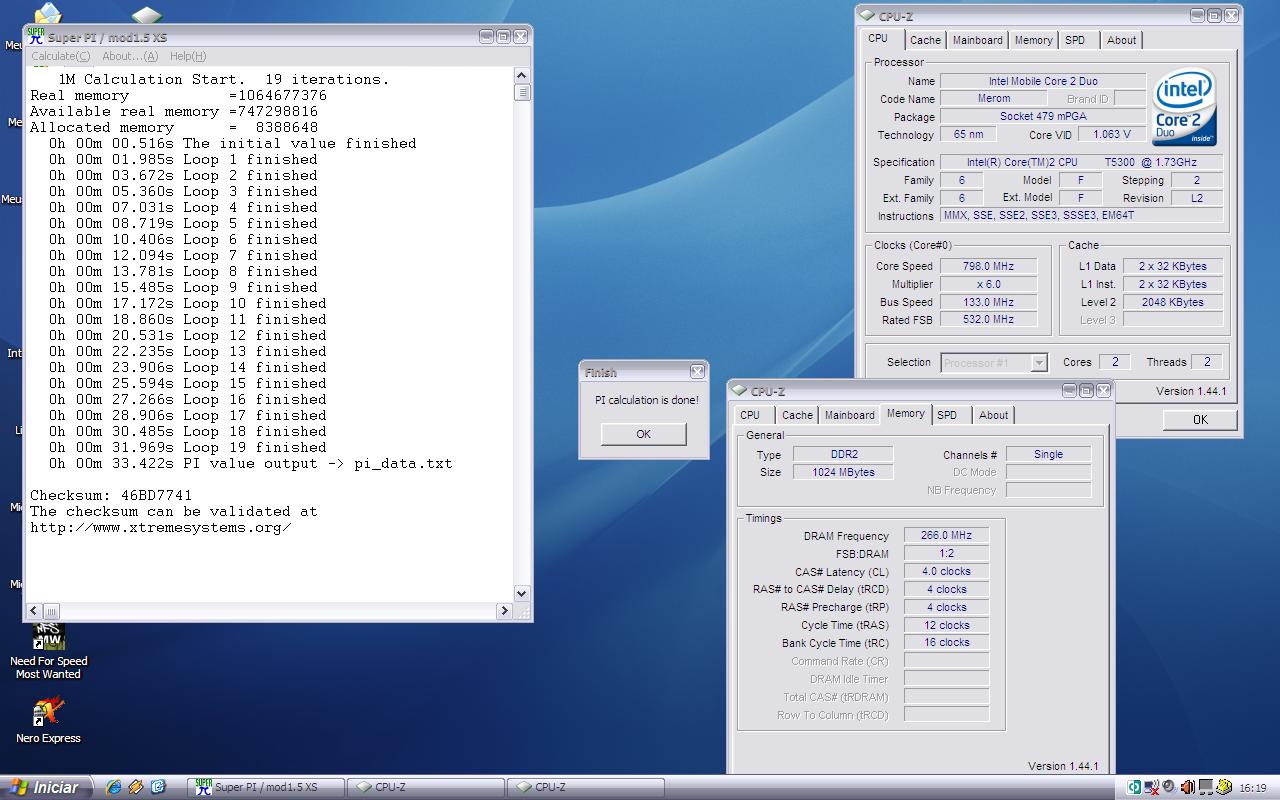1280x800 pixels.
Task: Click the Checksum: 46BD7741 line
Action: (111, 495)
